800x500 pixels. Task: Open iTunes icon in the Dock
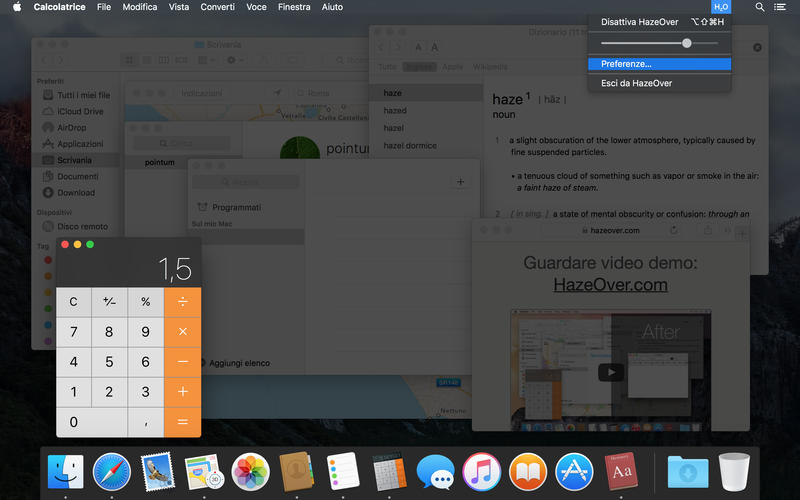[482, 472]
